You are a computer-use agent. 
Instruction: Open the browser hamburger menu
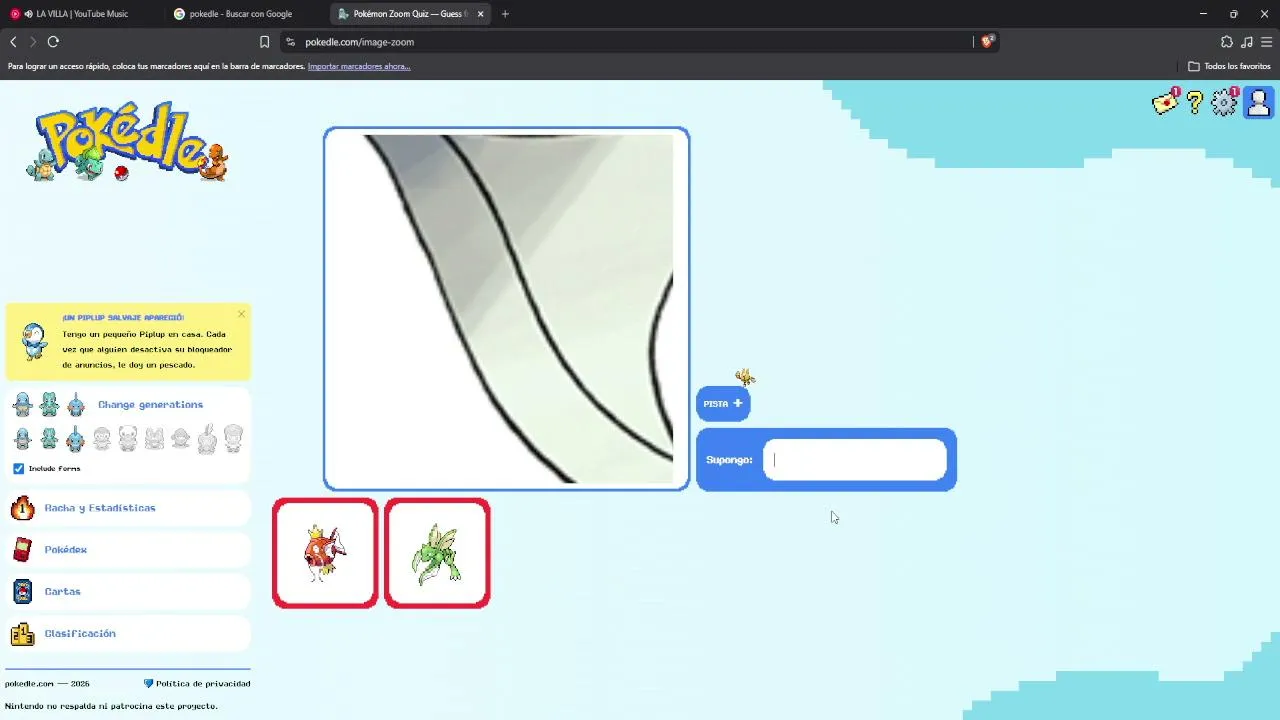tap(1266, 42)
